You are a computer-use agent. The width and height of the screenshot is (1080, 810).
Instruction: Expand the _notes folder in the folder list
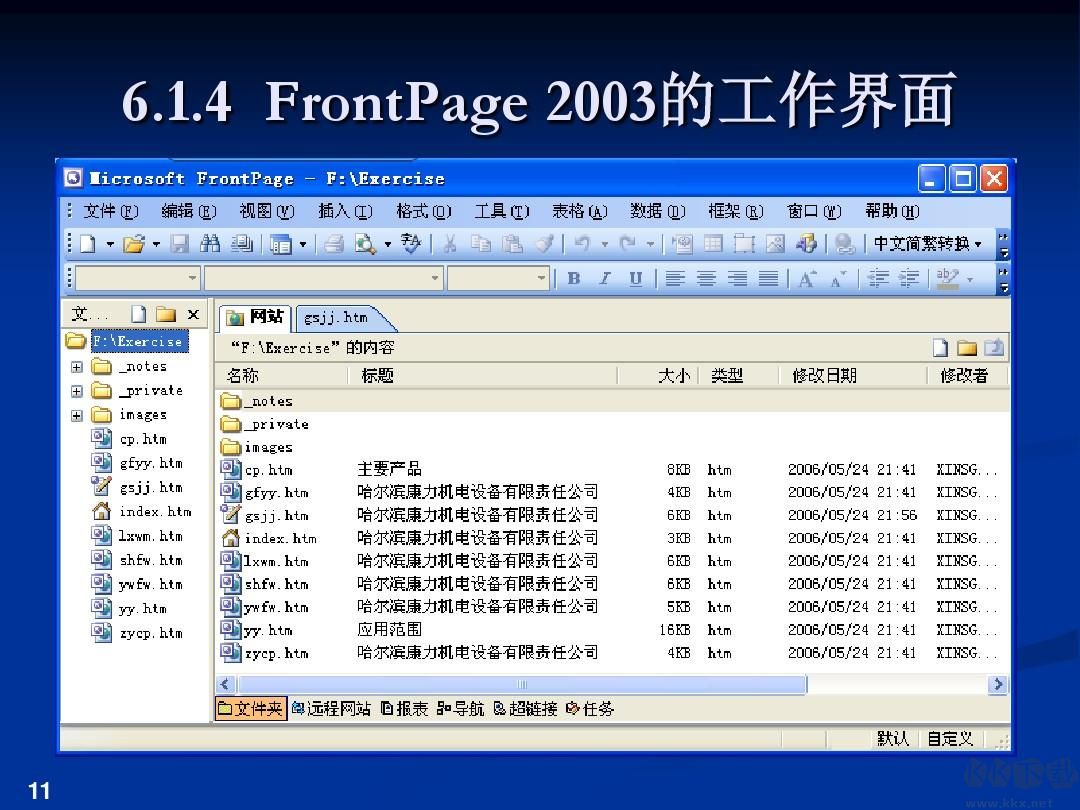pos(77,366)
